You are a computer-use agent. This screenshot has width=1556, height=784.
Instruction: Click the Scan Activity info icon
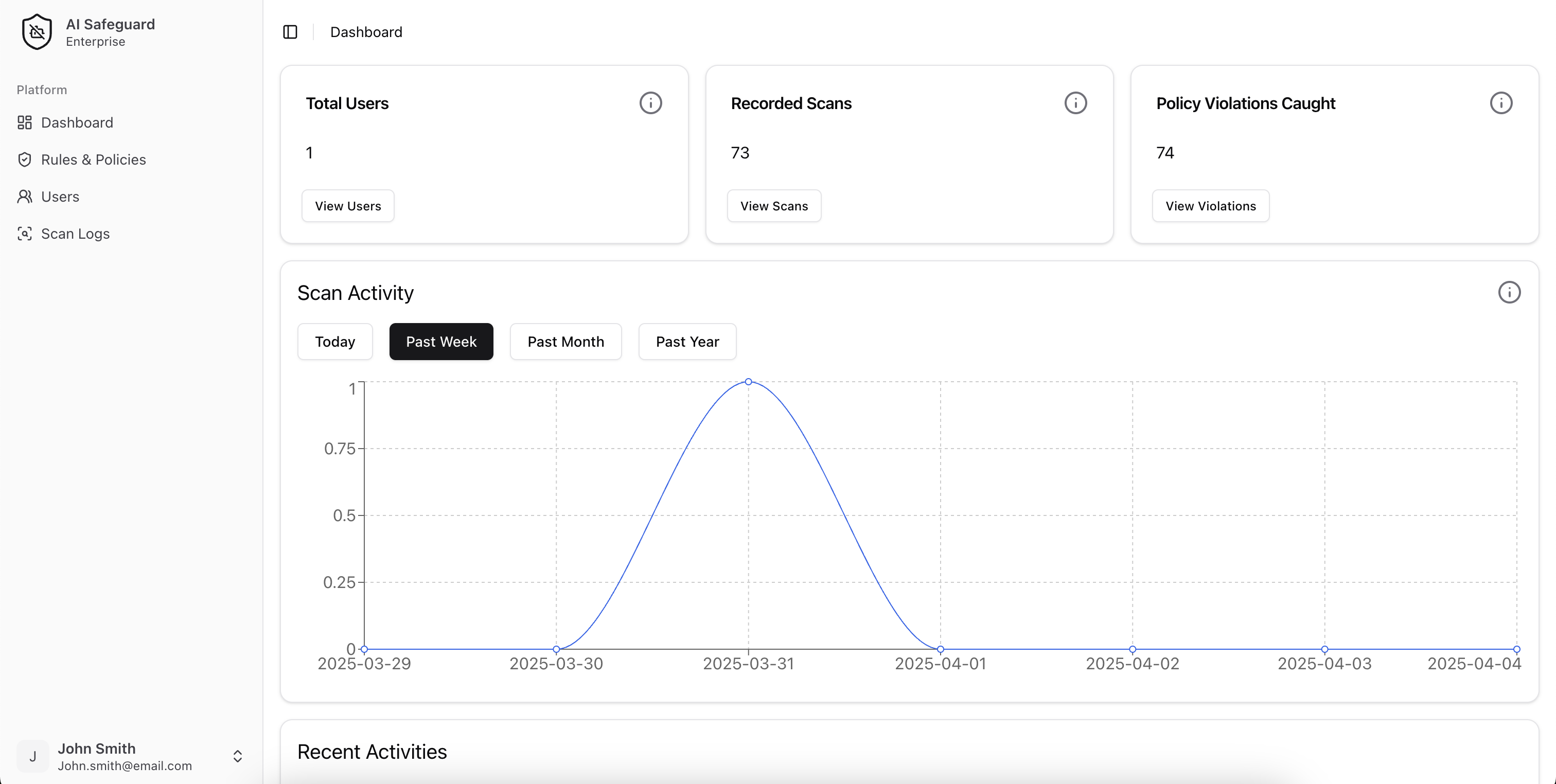click(x=1509, y=293)
